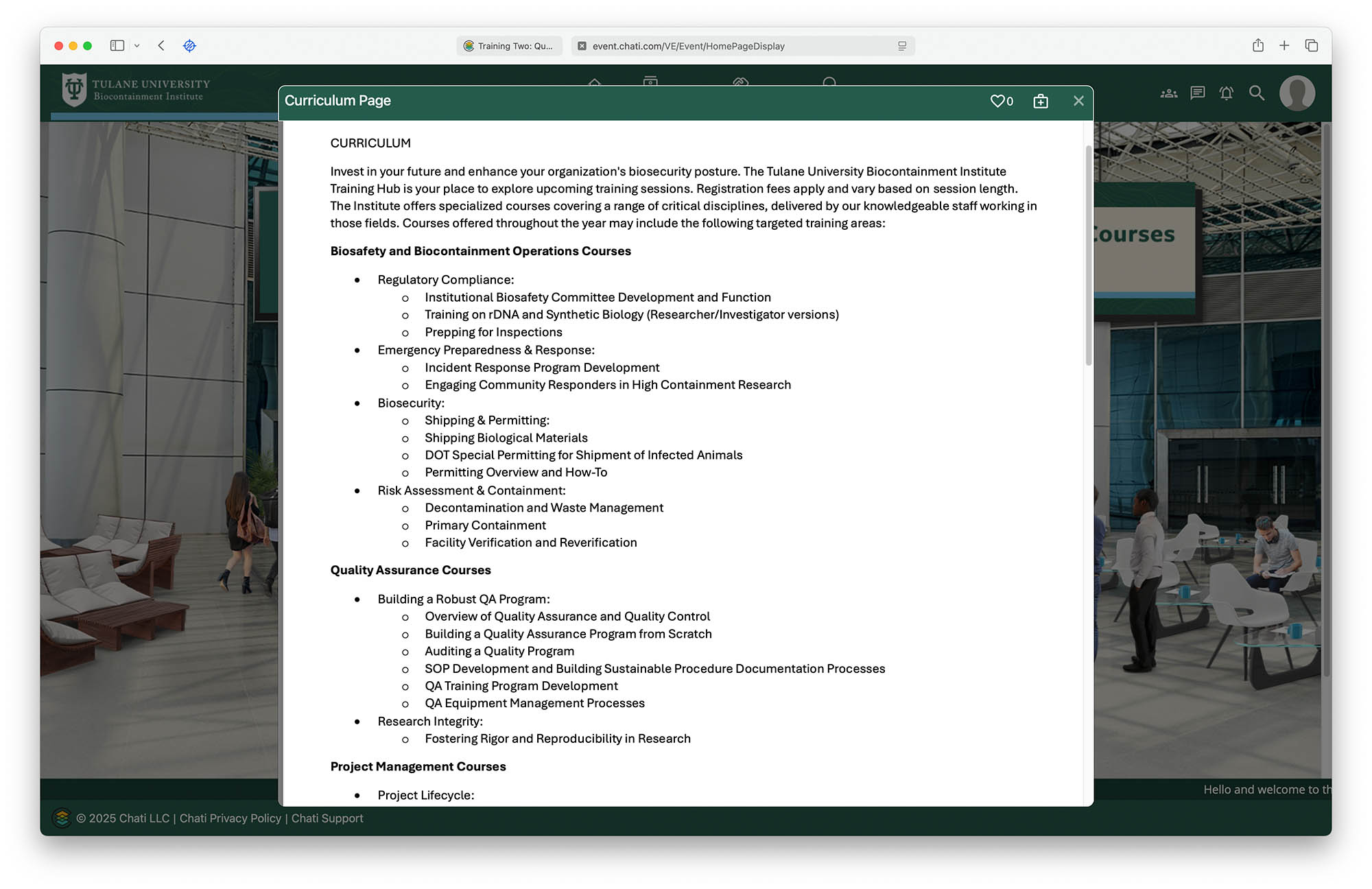This screenshot has width=1372, height=889.
Task: Expand the sidebar options dropdown arrow
Action: tap(137, 46)
